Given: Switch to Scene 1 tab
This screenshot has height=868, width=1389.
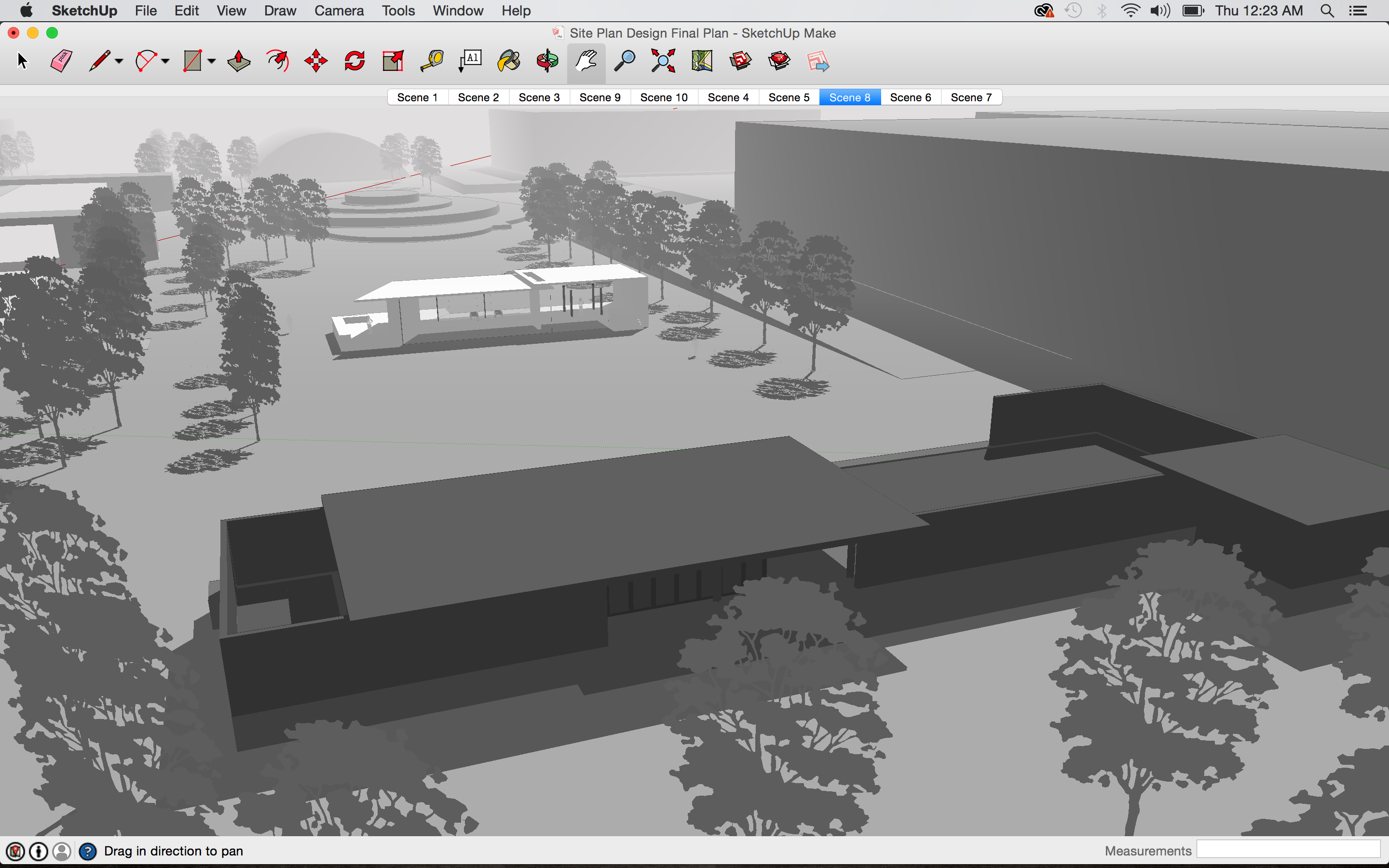Looking at the screenshot, I should click(417, 97).
